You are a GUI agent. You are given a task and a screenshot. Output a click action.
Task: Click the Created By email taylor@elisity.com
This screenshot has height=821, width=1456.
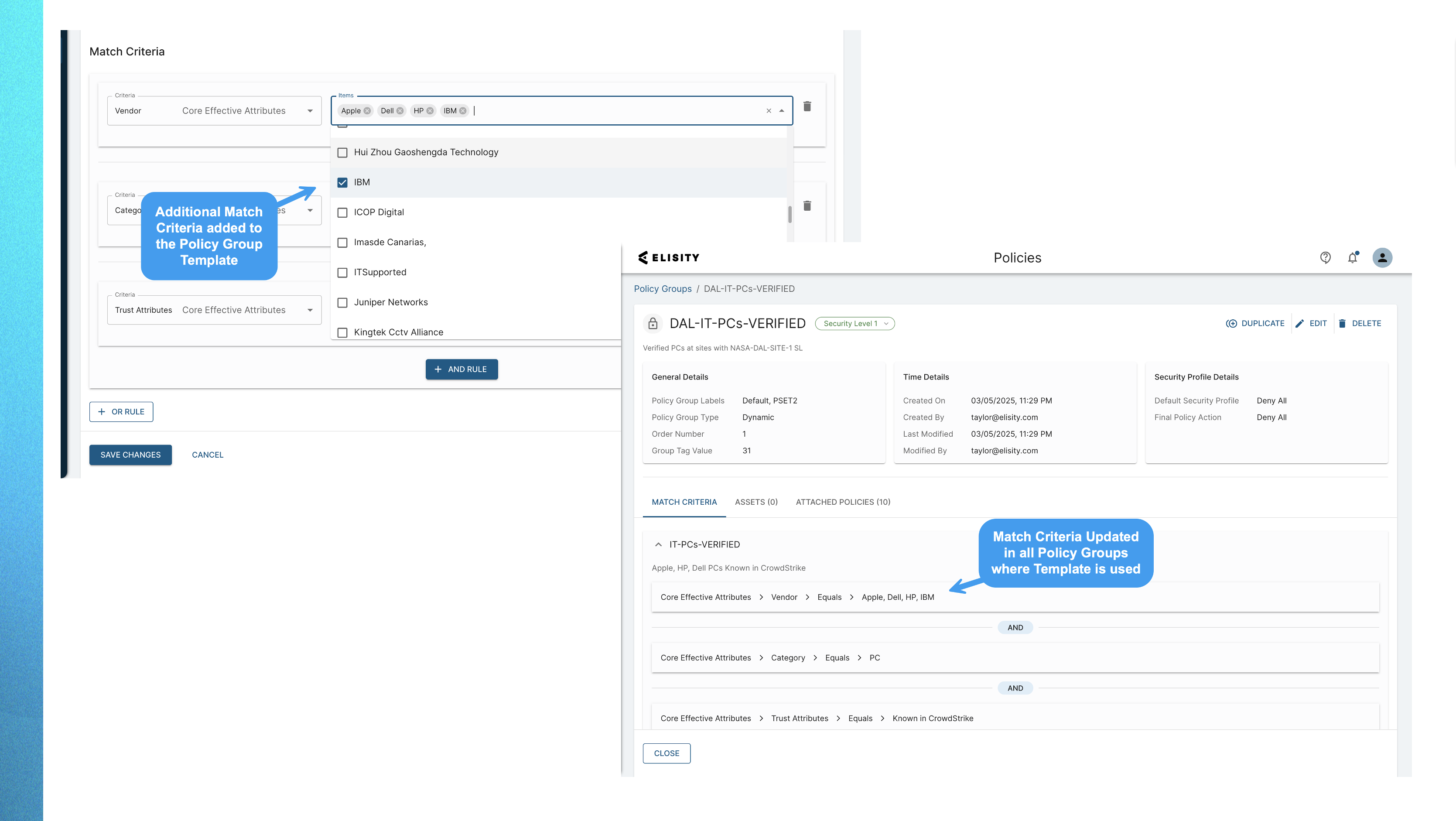tap(1005, 417)
